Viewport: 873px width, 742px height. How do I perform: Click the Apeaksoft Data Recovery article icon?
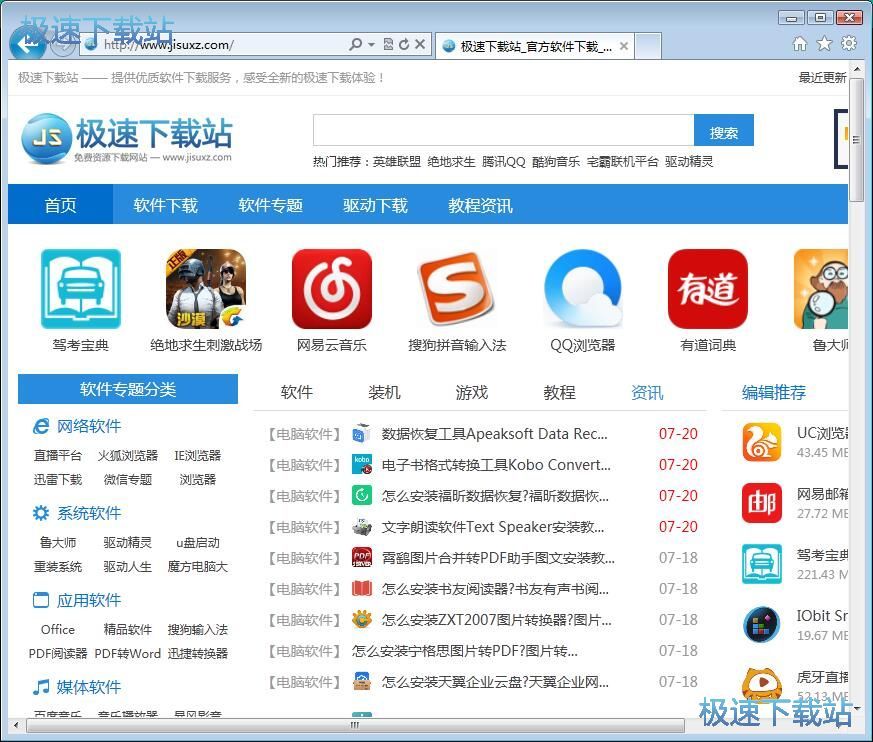362,433
